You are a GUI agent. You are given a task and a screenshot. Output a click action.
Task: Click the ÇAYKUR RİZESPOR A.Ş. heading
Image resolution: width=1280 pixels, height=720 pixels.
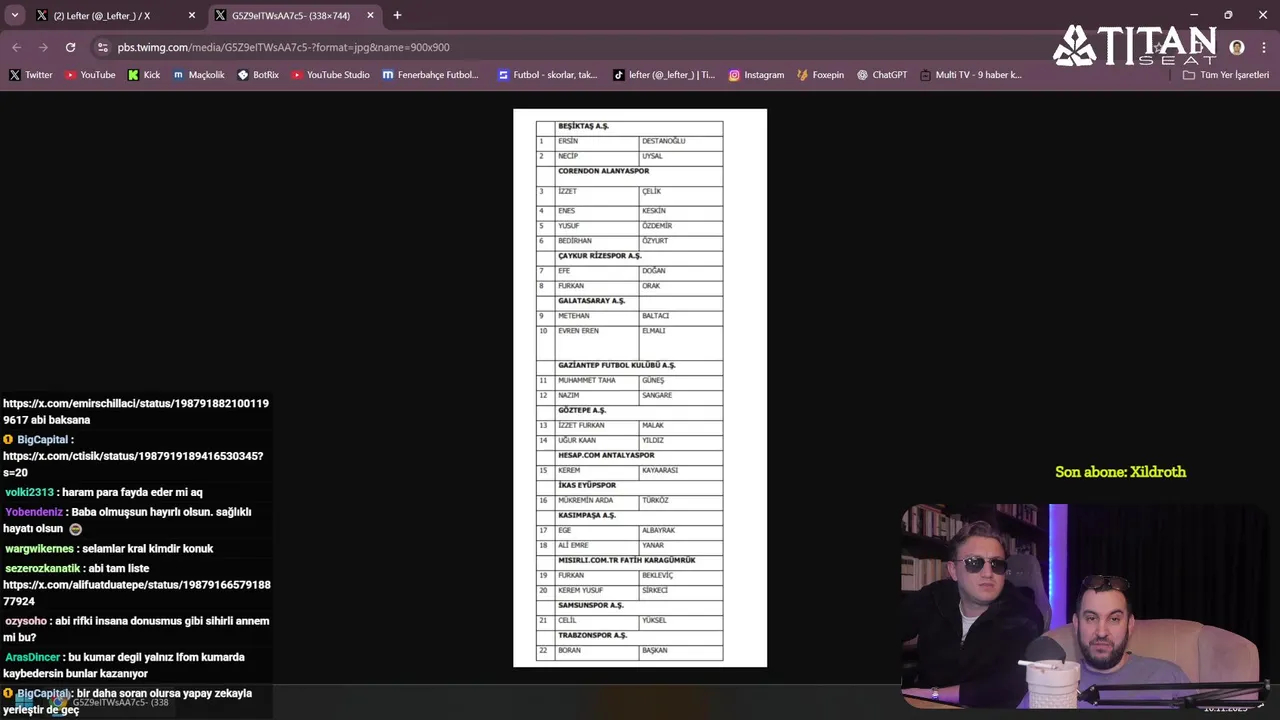(600, 256)
